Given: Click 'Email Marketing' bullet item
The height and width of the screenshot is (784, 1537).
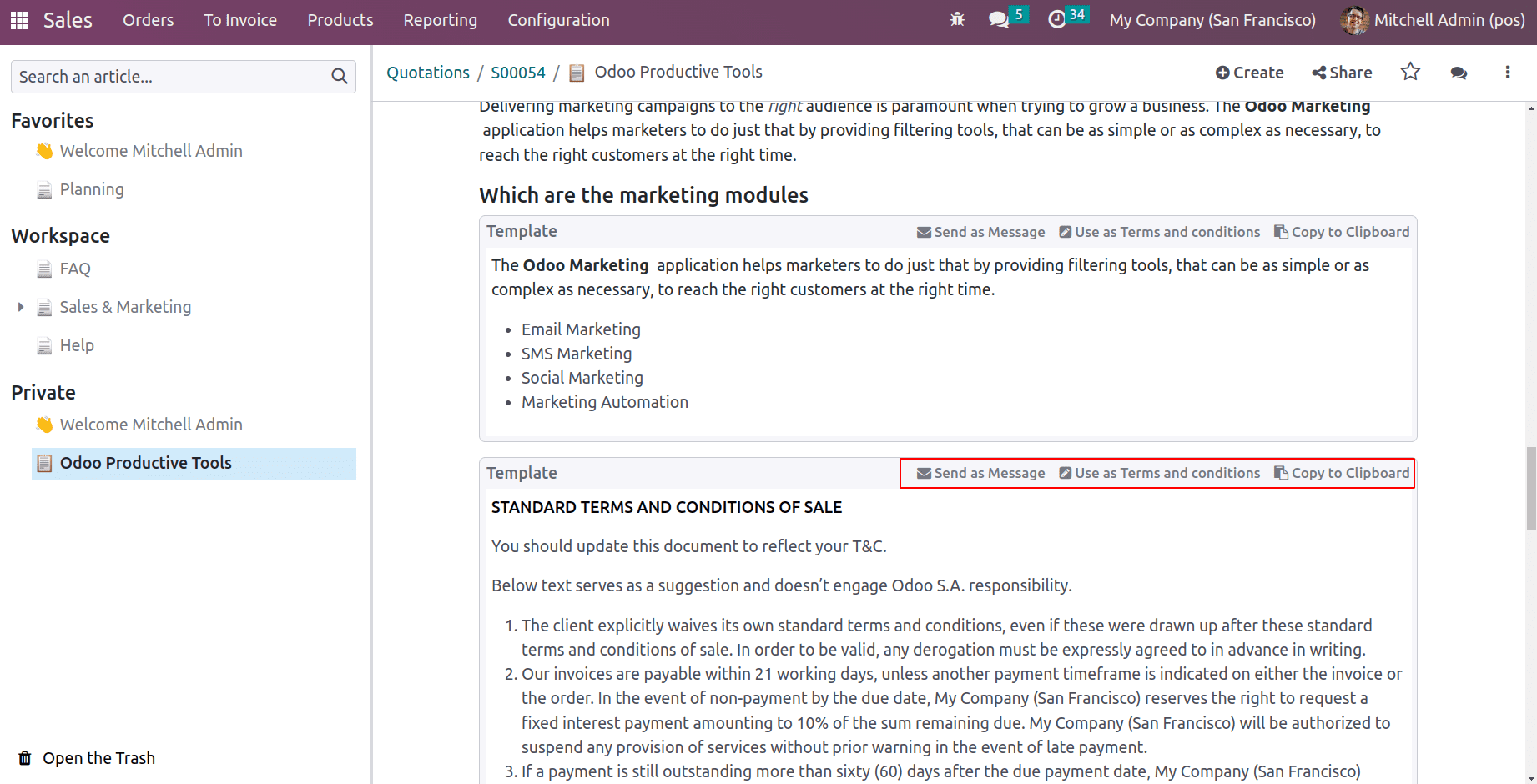Looking at the screenshot, I should 581,329.
